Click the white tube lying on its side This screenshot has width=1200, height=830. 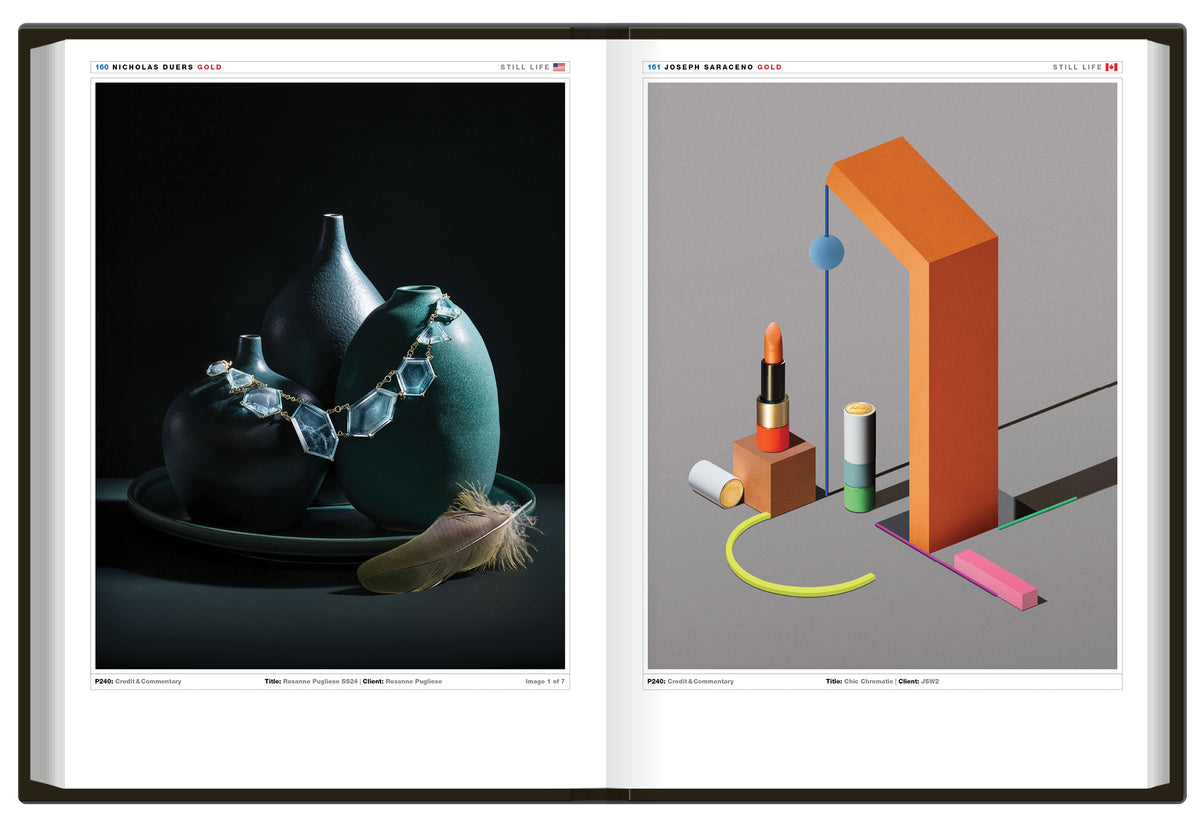(x=715, y=484)
